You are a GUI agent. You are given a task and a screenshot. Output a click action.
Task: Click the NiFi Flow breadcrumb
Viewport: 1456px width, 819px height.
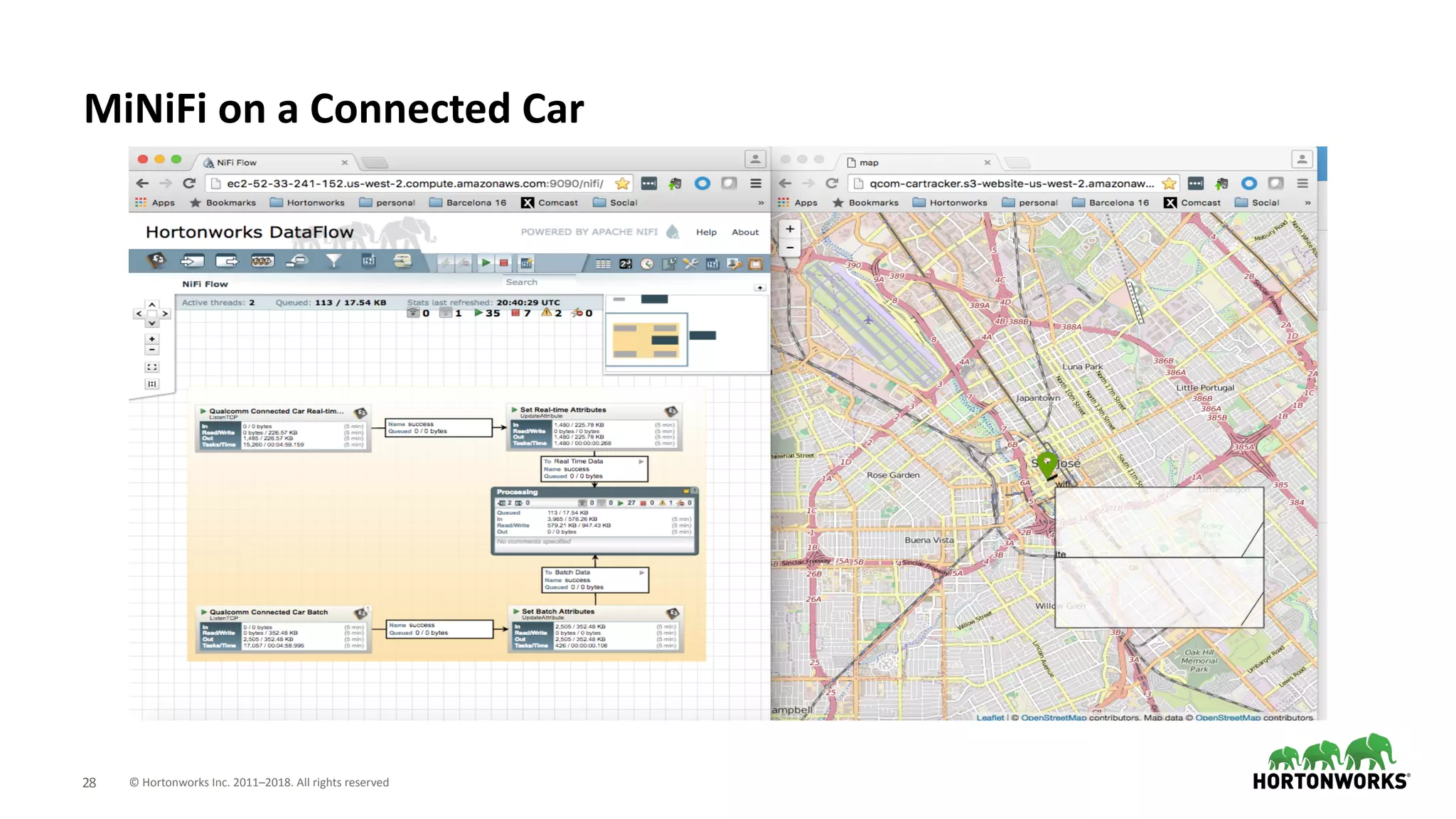pyautogui.click(x=205, y=284)
